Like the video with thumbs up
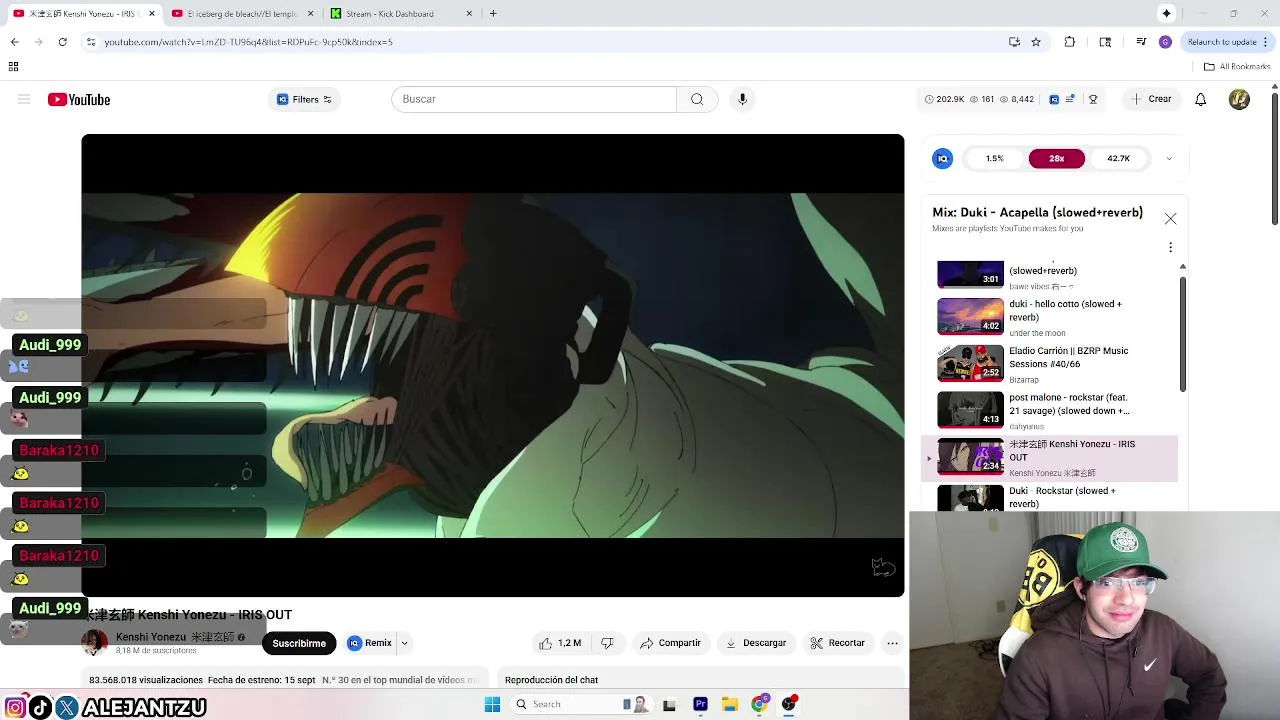This screenshot has width=1280, height=720. pos(560,643)
